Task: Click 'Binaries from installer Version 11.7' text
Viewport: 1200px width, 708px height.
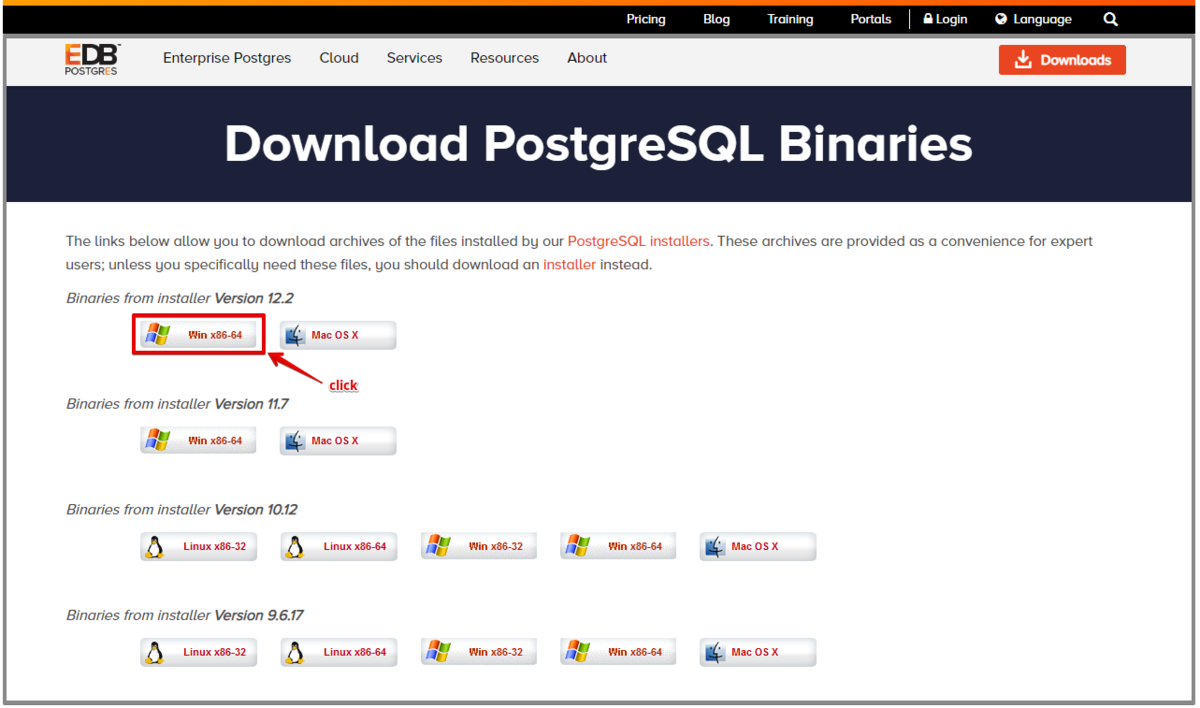Action: click(177, 404)
